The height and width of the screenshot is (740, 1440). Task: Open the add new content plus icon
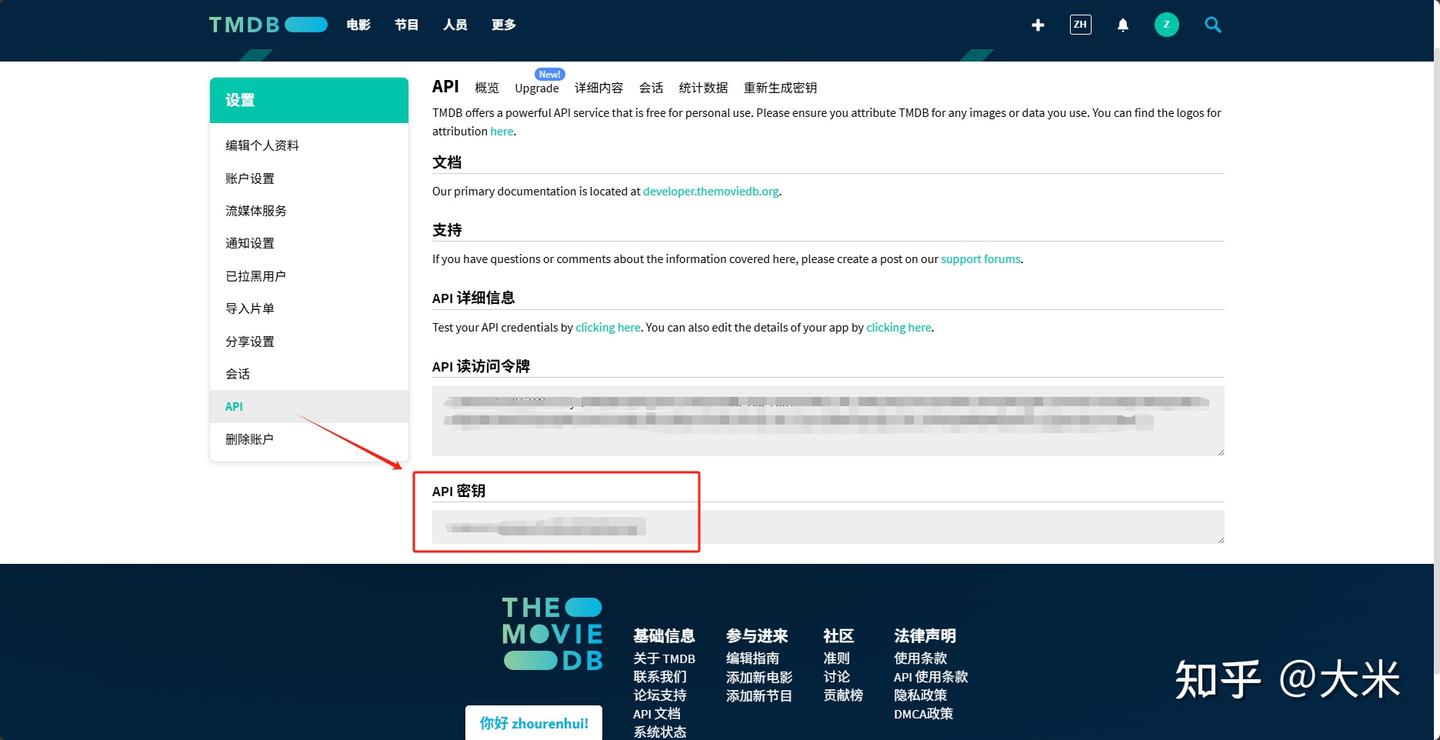pos(1037,24)
